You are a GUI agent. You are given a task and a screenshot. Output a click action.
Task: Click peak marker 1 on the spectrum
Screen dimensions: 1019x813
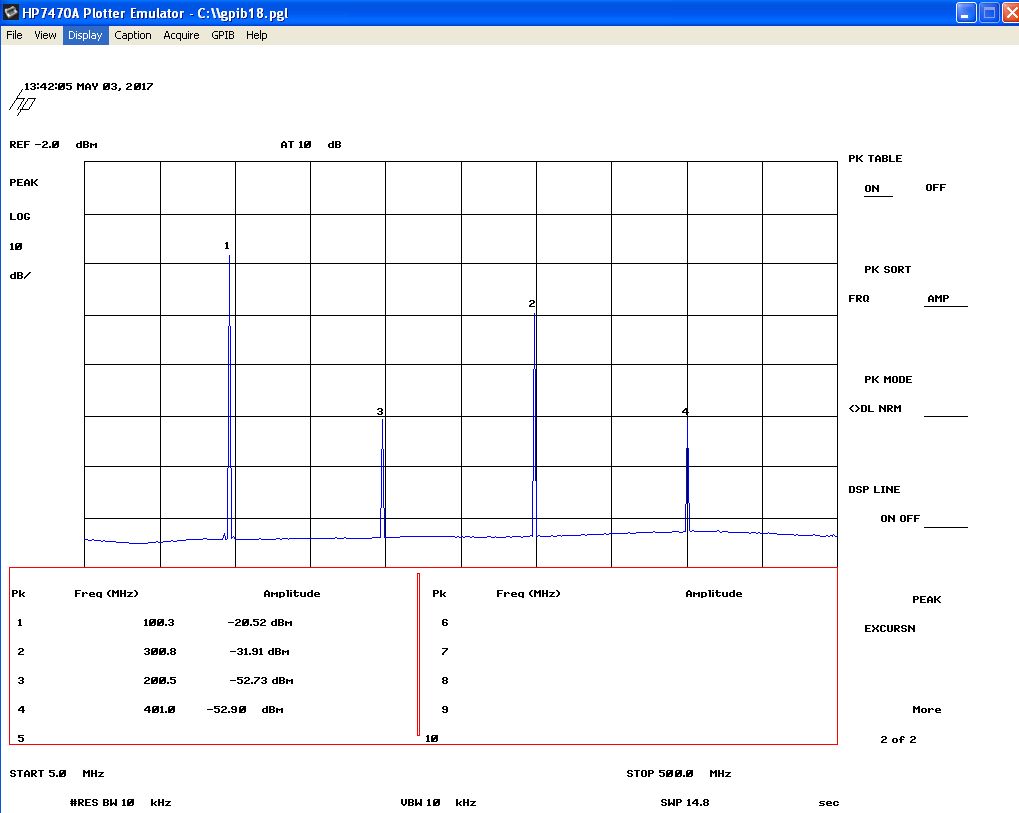[x=227, y=246]
